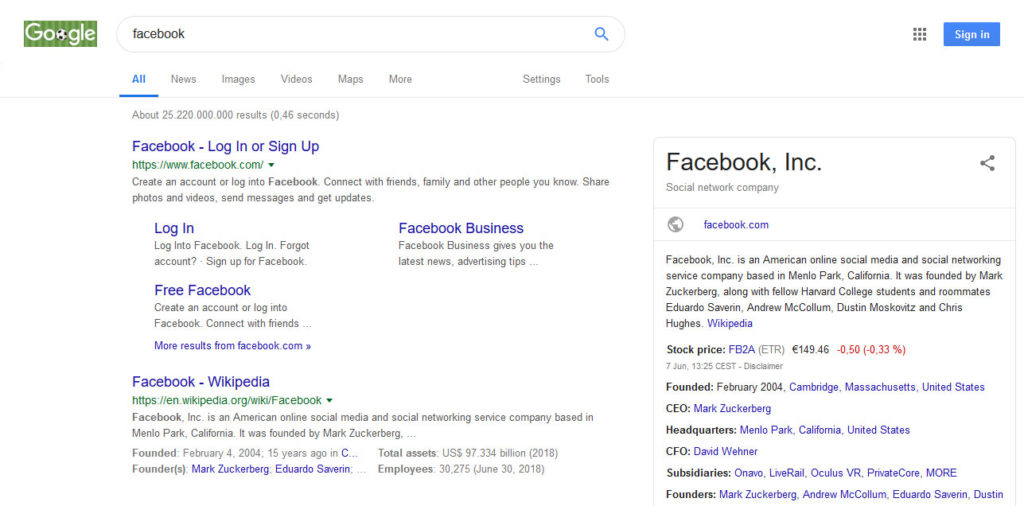Open the search Tools menu

(597, 79)
